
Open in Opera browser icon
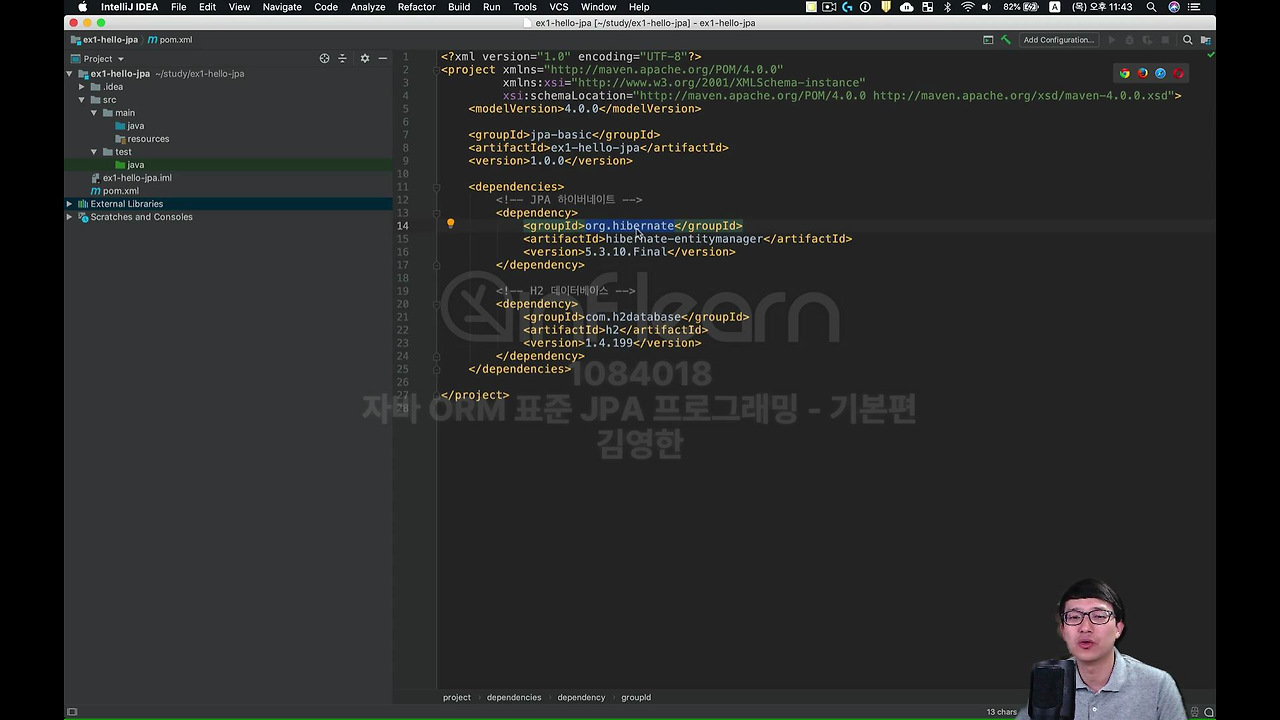(1179, 73)
